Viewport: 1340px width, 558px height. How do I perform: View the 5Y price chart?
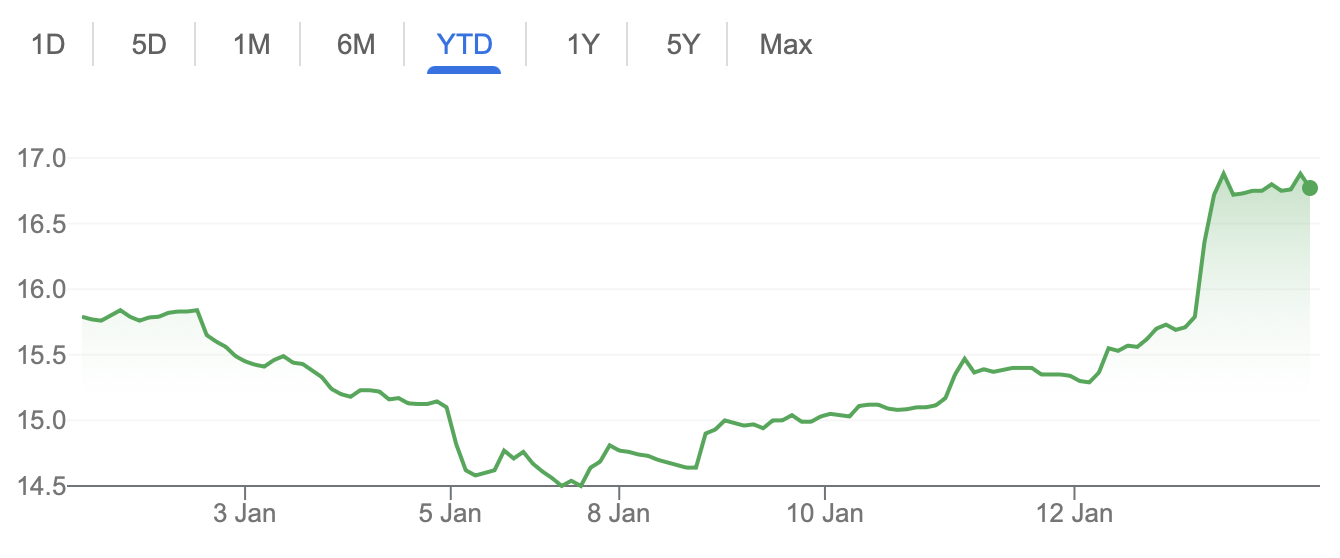[682, 44]
